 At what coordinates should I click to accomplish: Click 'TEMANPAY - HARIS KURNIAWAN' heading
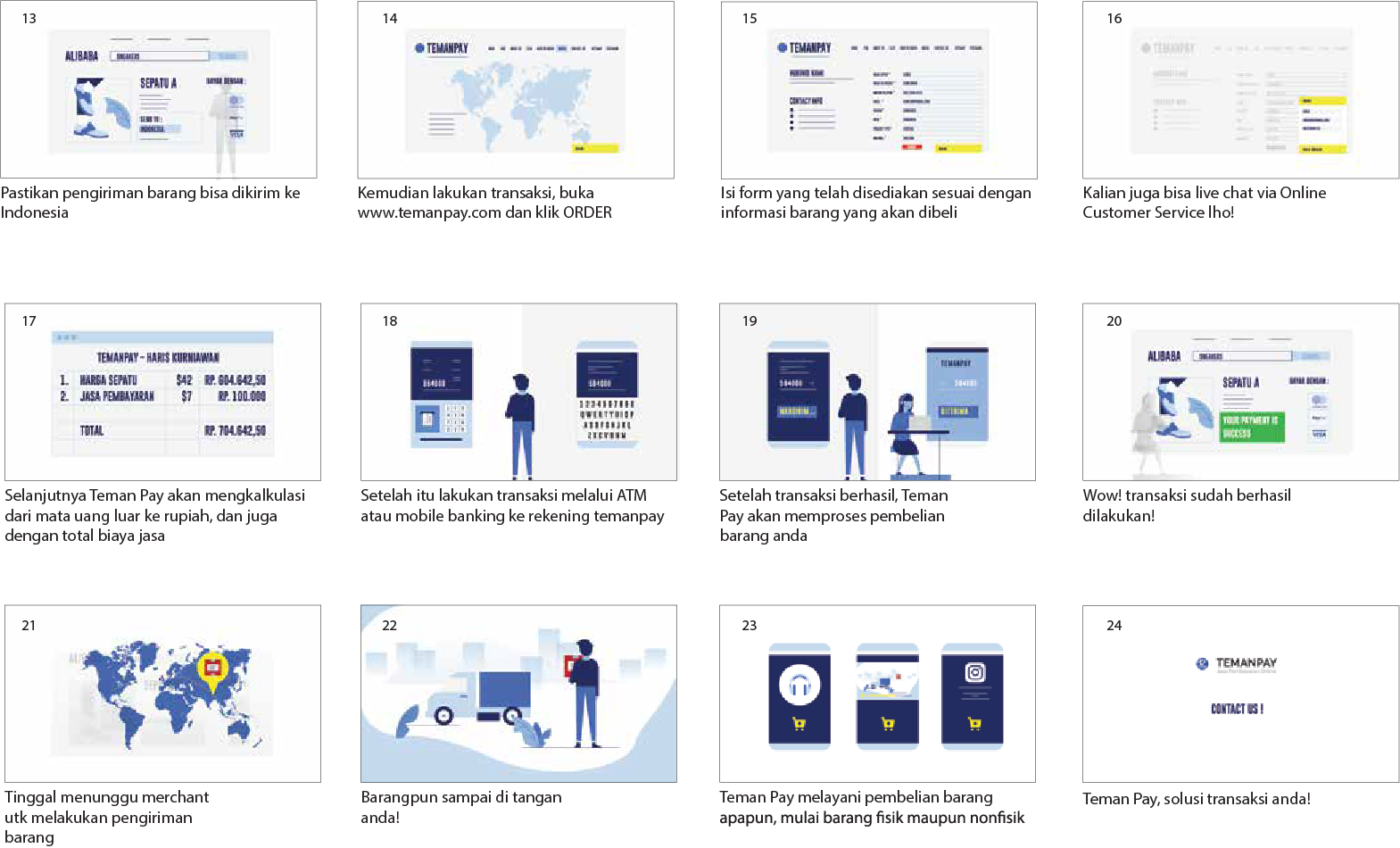[x=158, y=358]
